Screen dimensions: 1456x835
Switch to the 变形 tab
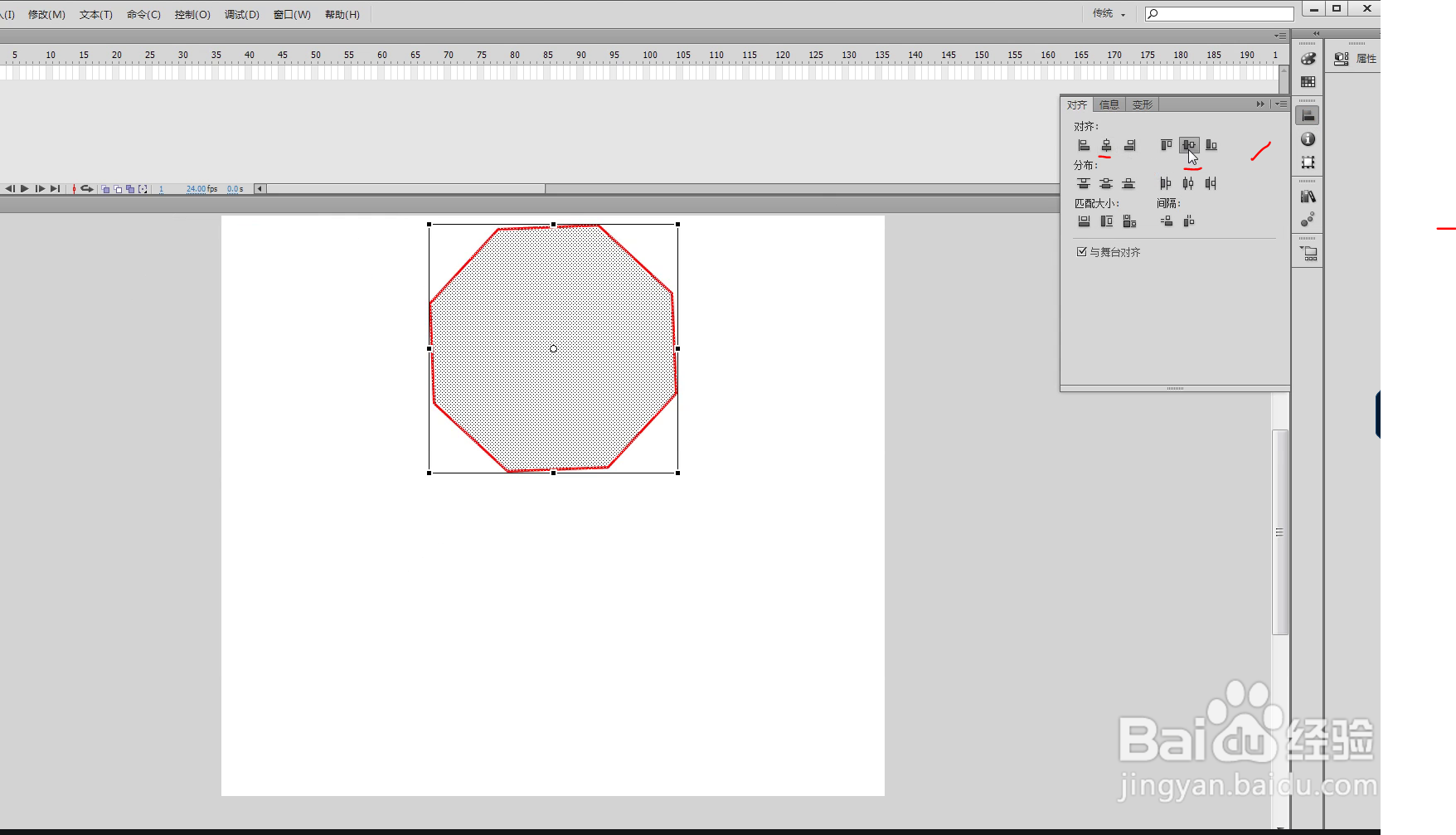click(1142, 104)
